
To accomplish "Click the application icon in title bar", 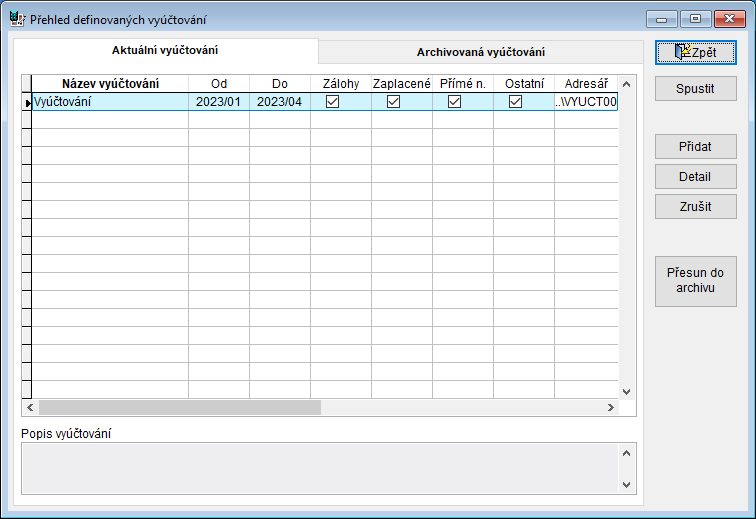I will [16, 19].
